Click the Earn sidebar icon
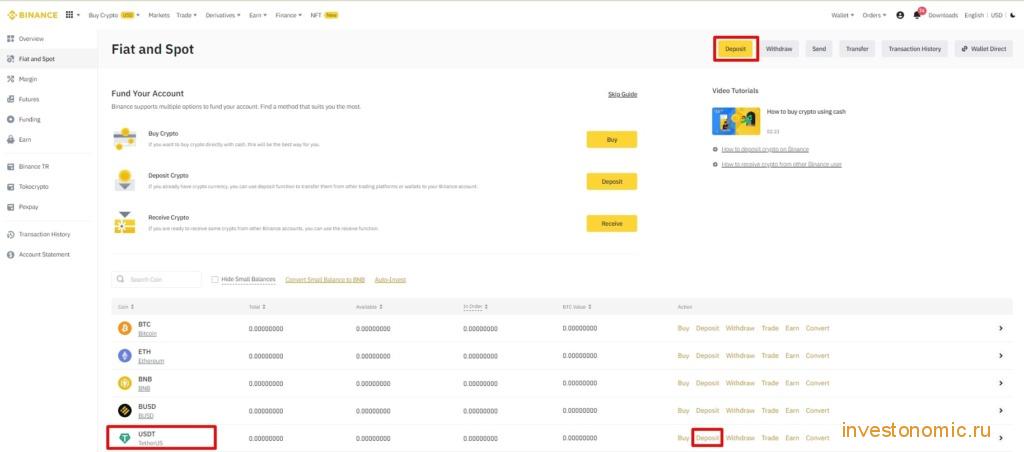This screenshot has height=452, width=1024. (10, 140)
